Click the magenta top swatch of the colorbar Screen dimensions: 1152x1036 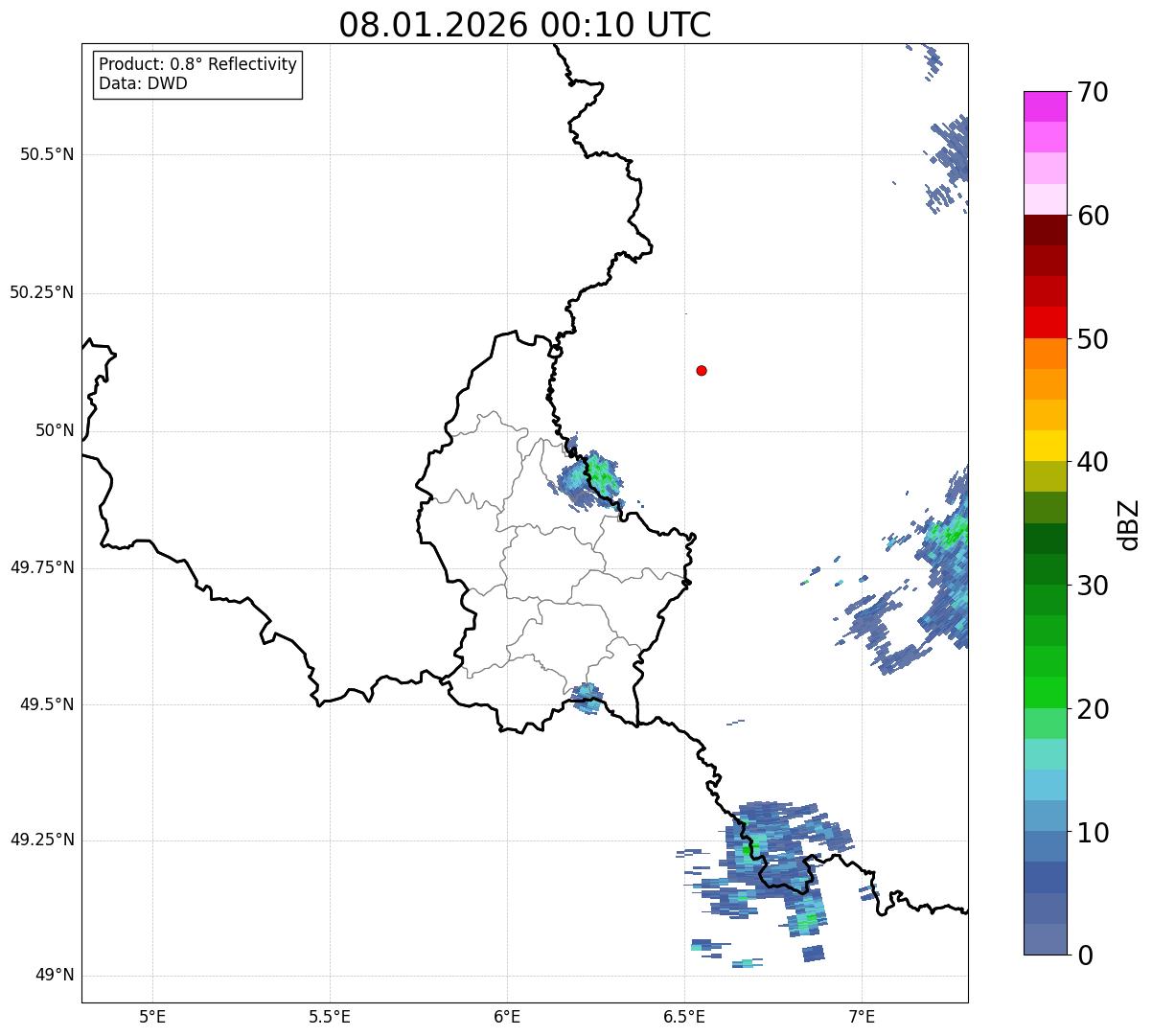tap(1046, 106)
